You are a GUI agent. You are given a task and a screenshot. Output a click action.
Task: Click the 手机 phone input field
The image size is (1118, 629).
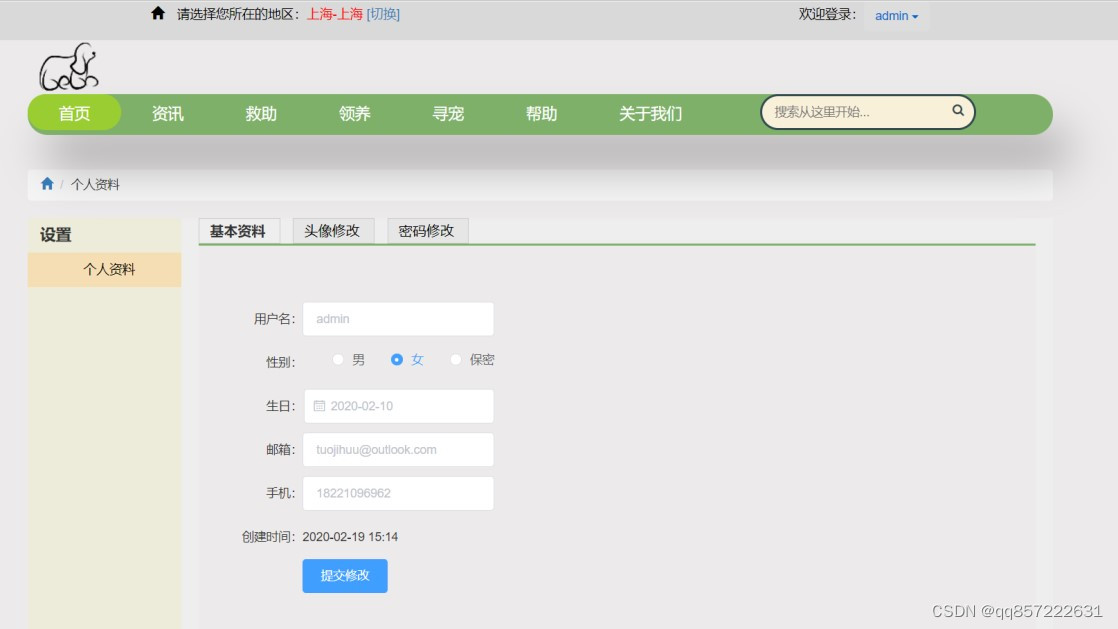pos(398,493)
